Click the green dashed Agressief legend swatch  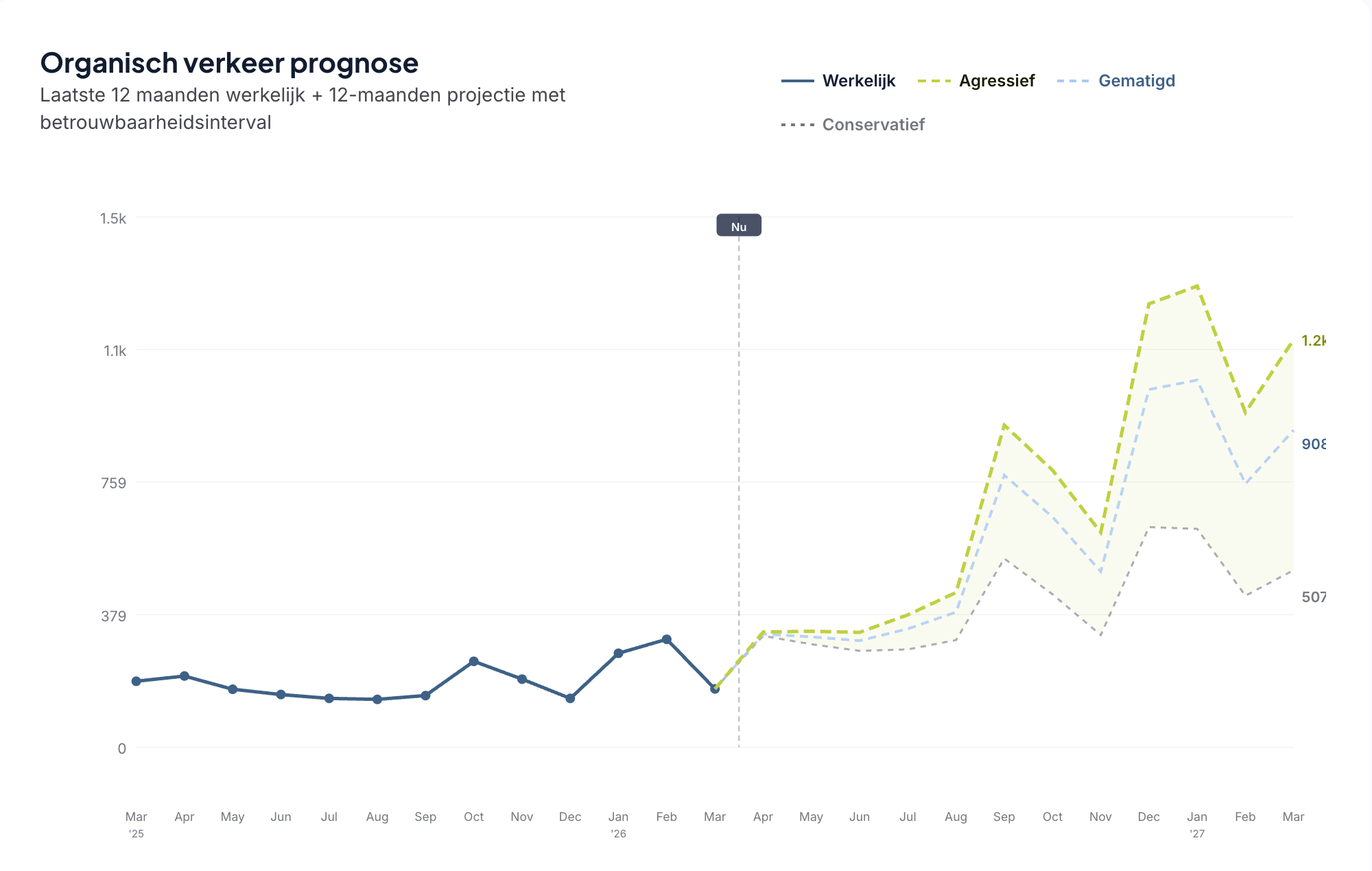click(934, 81)
